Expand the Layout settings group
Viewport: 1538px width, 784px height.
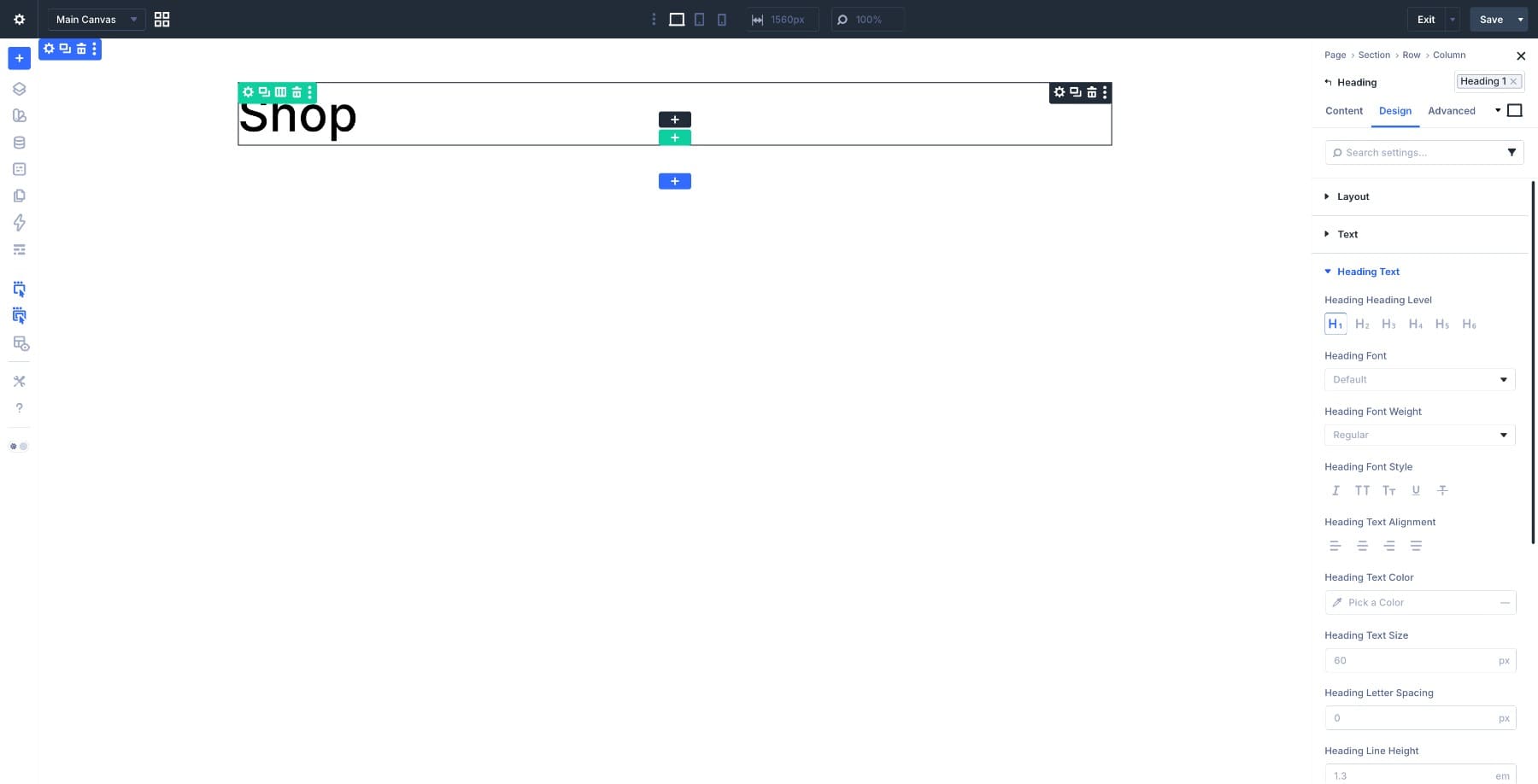tap(1353, 196)
